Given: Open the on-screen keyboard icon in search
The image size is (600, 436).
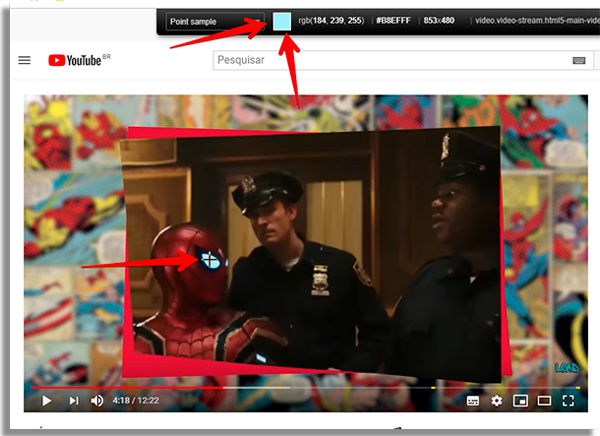Looking at the screenshot, I should [x=579, y=60].
